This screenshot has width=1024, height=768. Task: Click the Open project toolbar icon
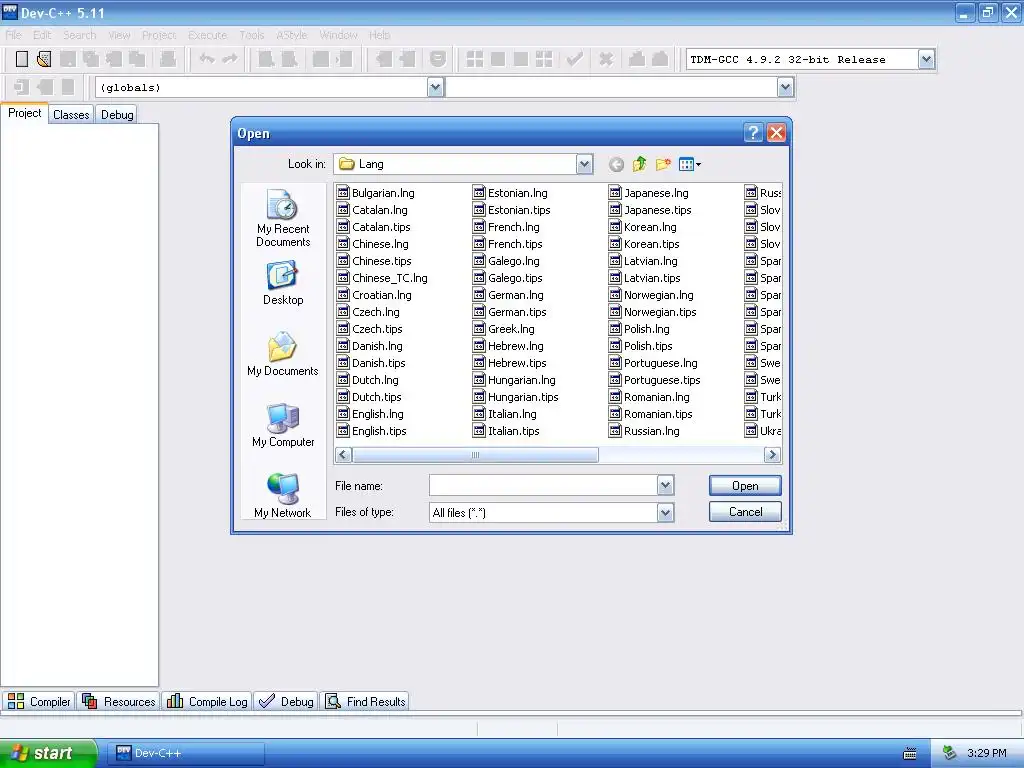tap(44, 59)
